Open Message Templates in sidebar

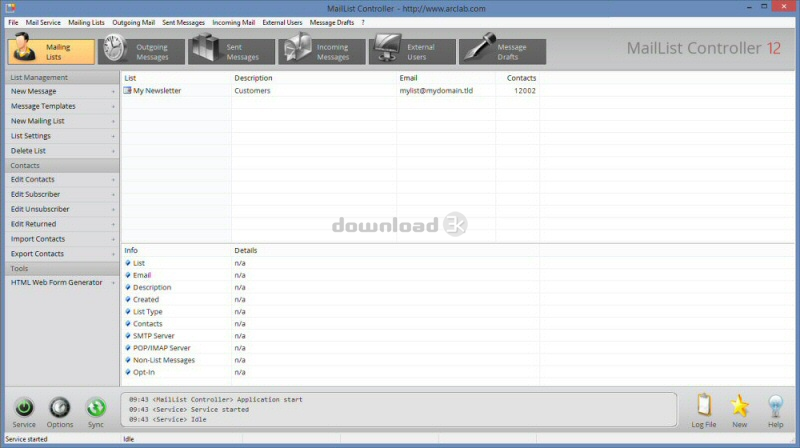tap(62, 106)
